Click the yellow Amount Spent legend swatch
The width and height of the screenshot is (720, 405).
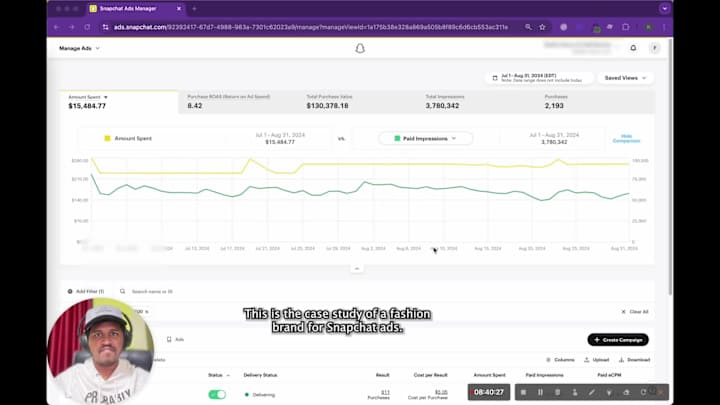(107, 138)
